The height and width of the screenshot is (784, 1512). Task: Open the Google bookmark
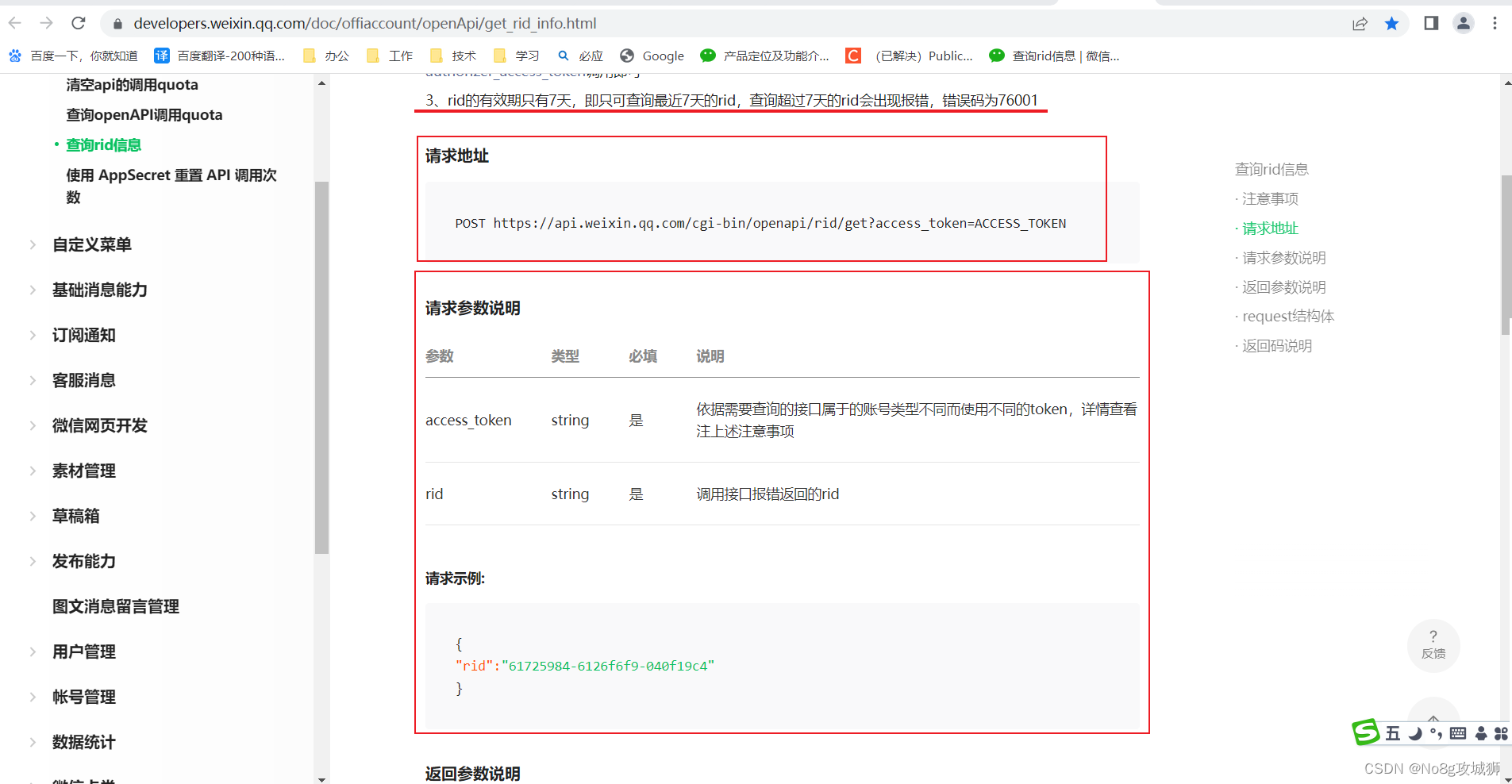pos(652,56)
